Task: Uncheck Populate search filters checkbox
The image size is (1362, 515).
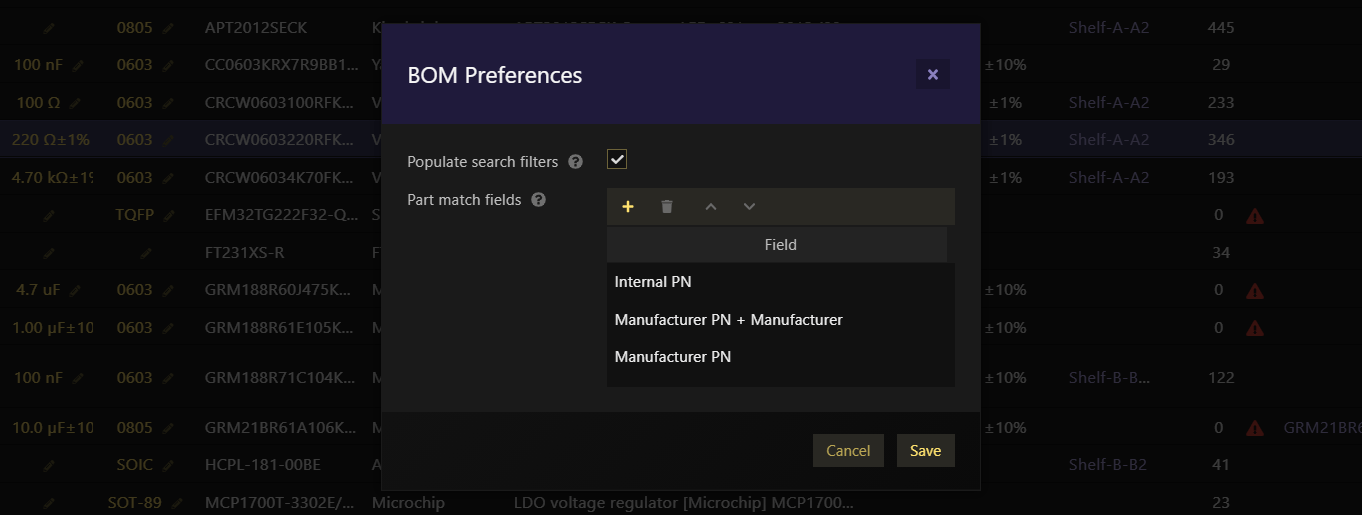Action: tap(617, 160)
